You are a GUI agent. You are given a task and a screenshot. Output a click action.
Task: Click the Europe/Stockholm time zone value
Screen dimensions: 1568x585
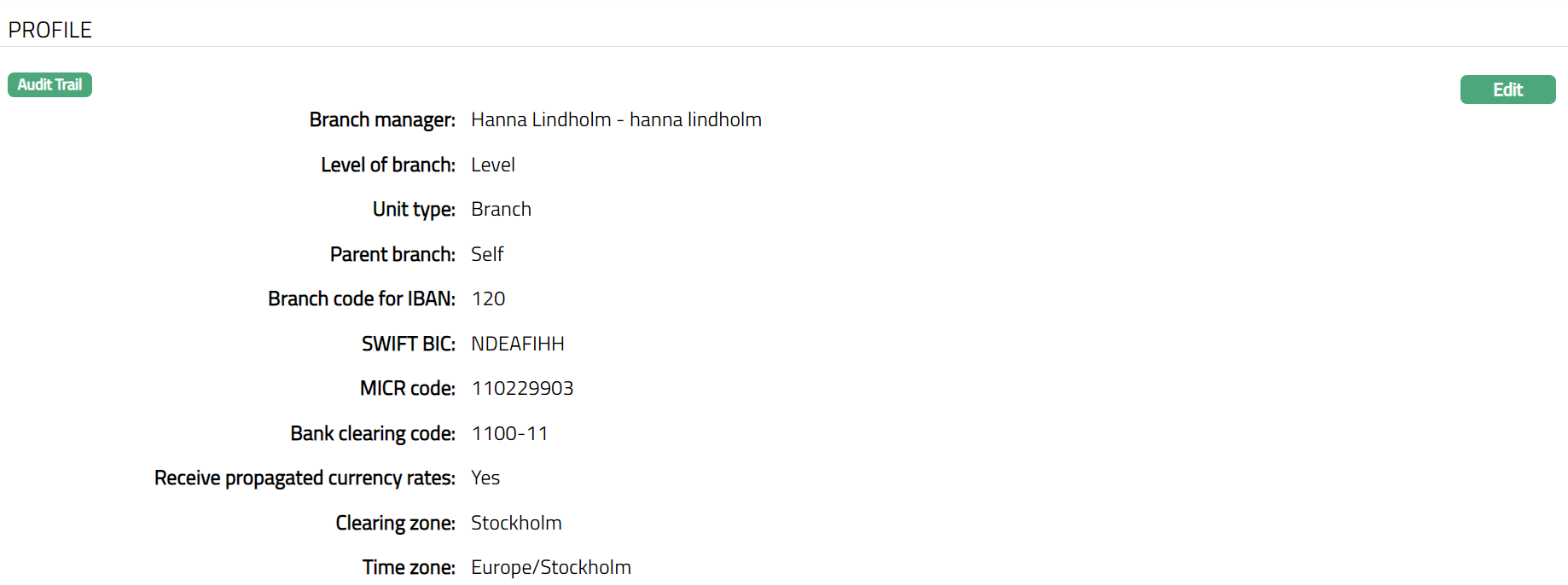pyautogui.click(x=550, y=568)
